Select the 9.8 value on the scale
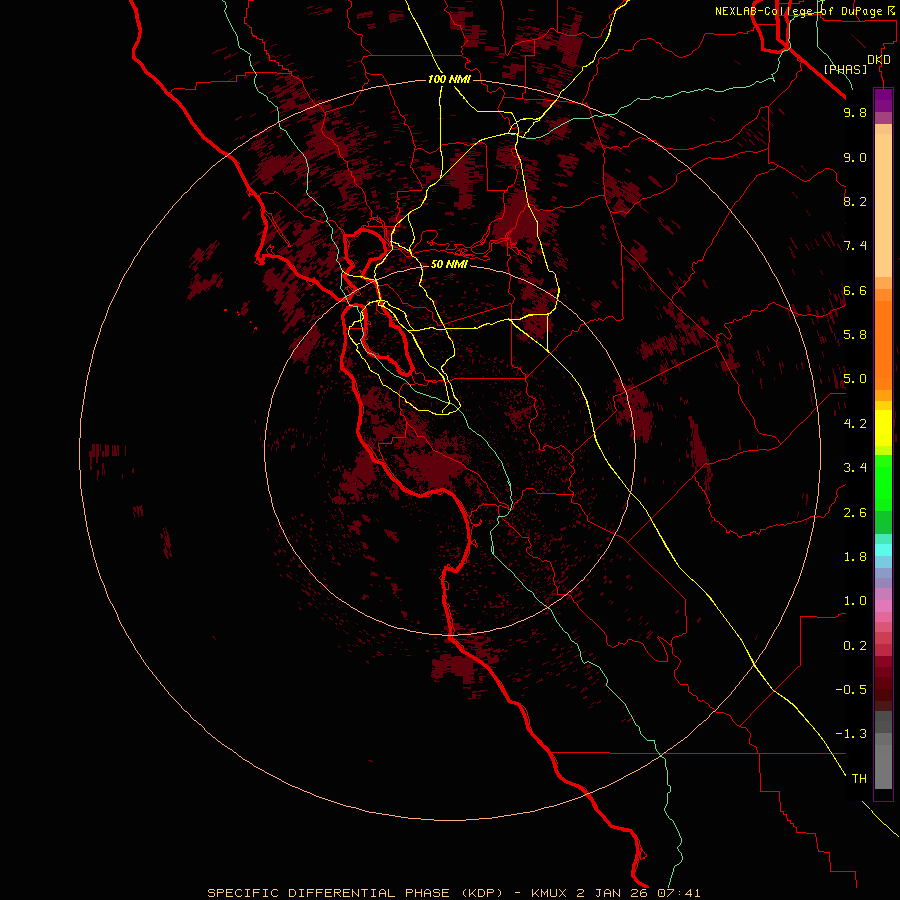Viewport: 900px width, 900px height. (x=855, y=112)
